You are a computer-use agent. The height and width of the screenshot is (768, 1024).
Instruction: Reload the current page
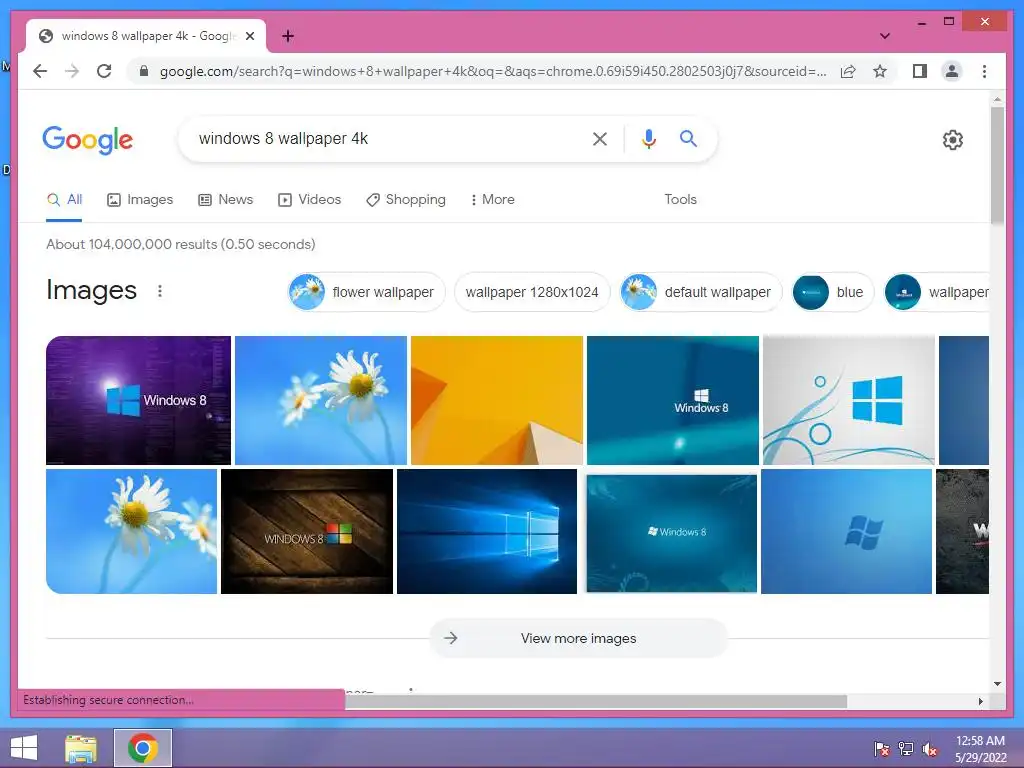(104, 71)
